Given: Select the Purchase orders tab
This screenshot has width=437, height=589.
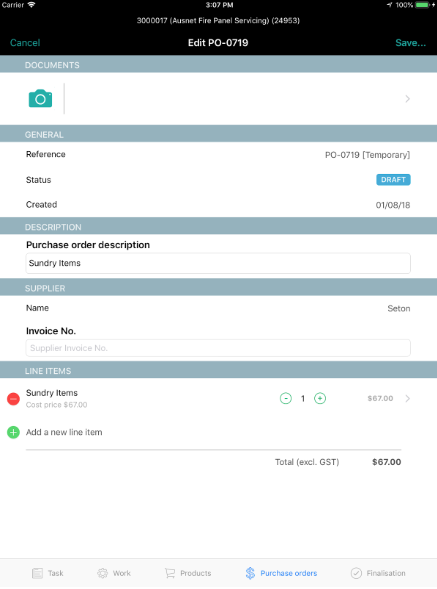Looking at the screenshot, I should point(281,573).
